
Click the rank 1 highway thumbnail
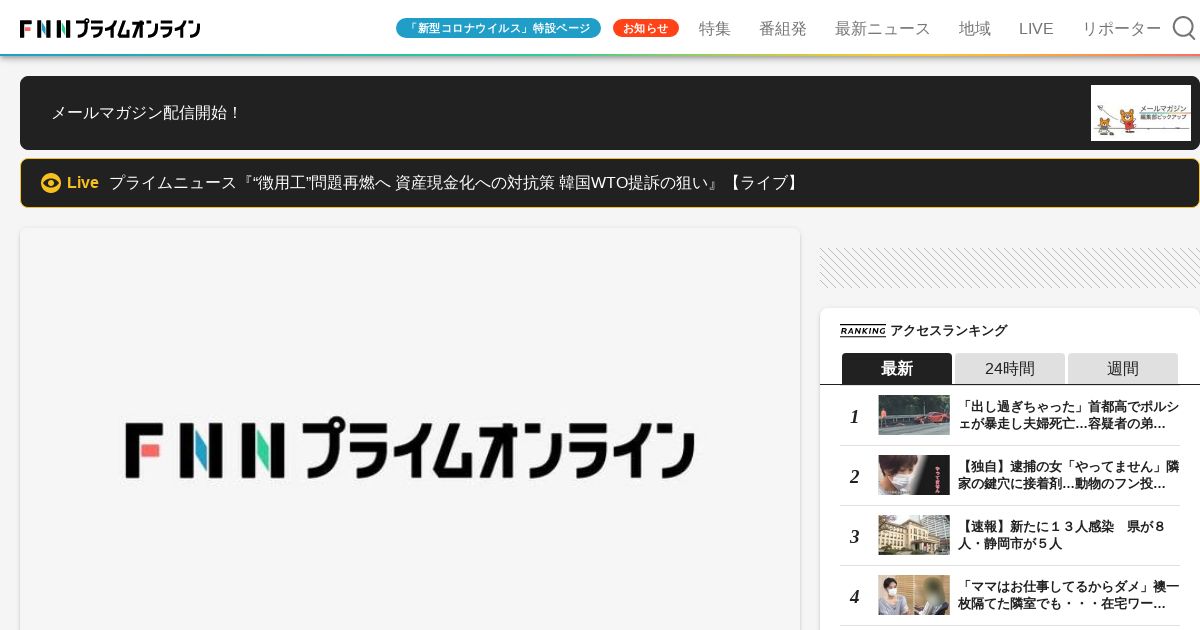pyautogui.click(x=914, y=415)
